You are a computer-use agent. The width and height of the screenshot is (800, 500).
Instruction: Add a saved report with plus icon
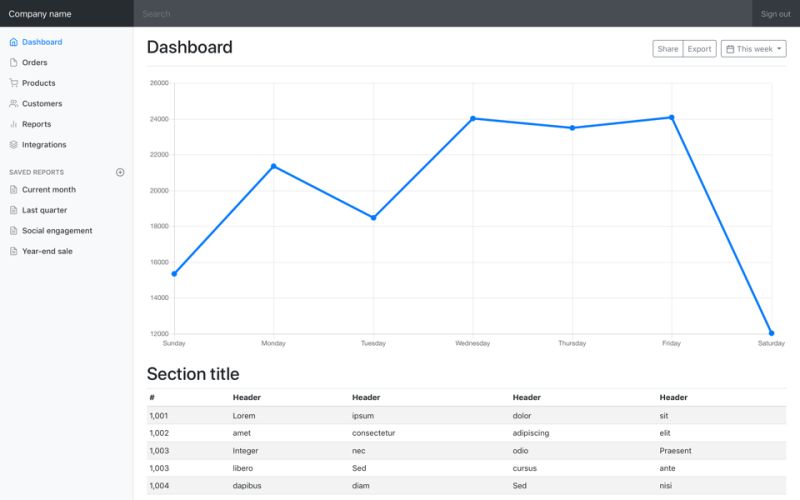120,172
